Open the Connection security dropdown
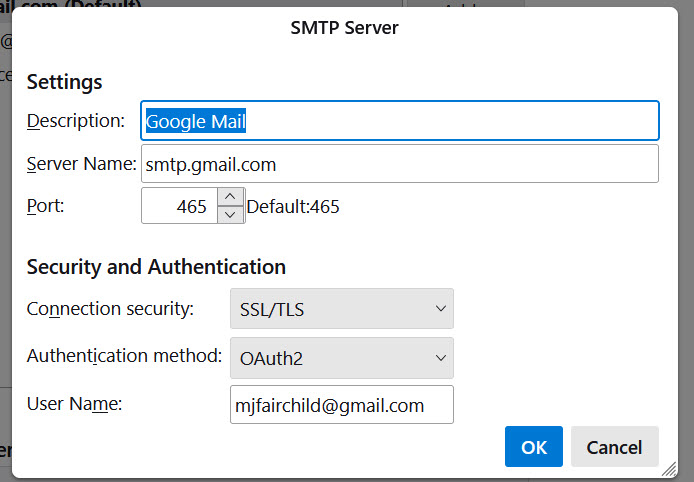The image size is (694, 482). click(x=341, y=309)
